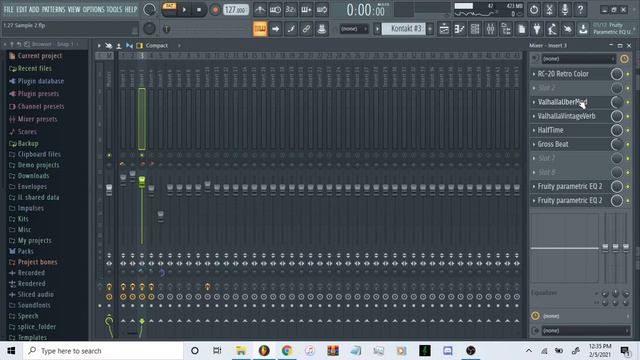640x360 pixels.
Task: Toggle typing keyboard to piano icon
Action: 260,29
